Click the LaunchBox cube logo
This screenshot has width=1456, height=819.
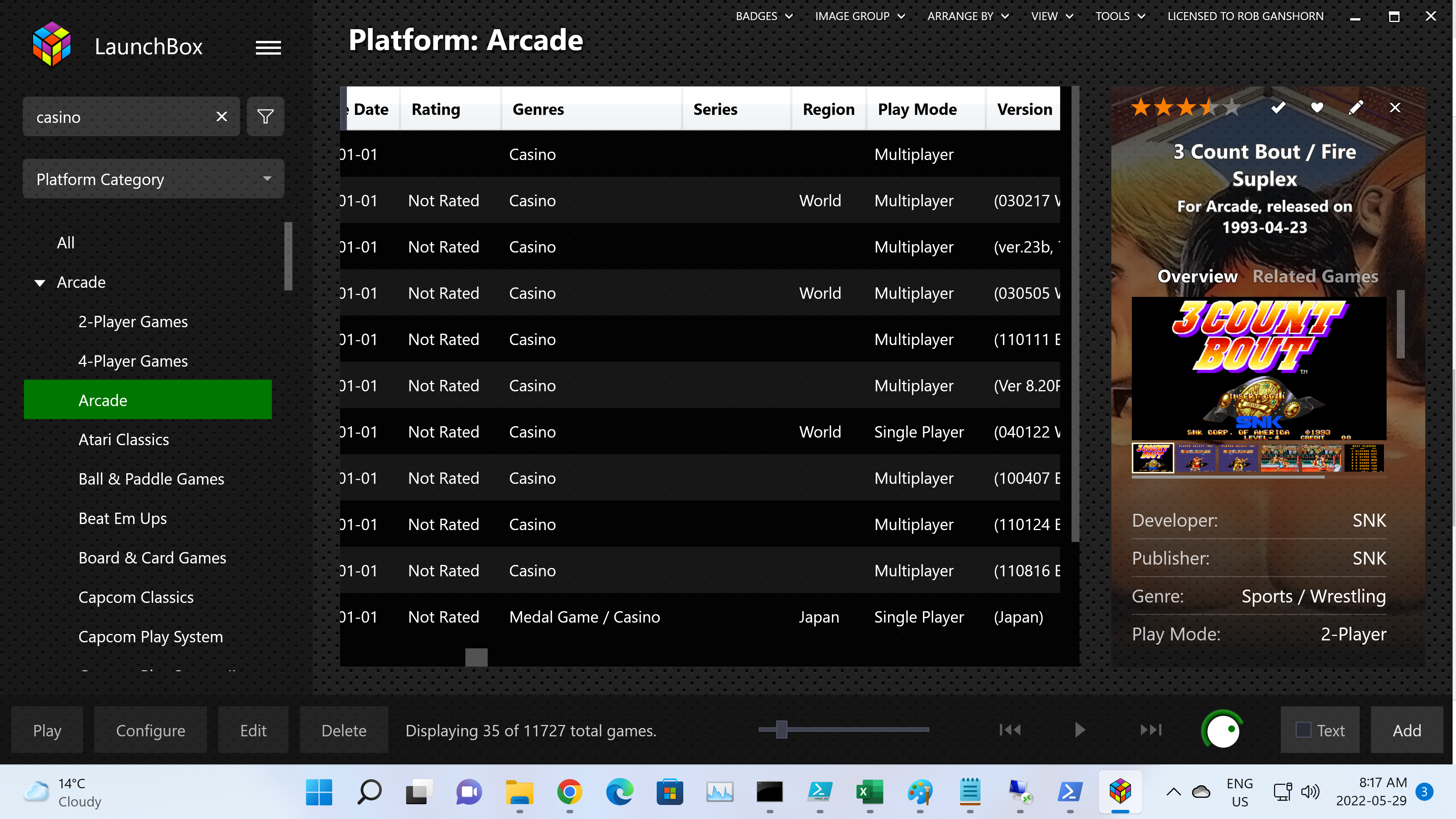point(52,45)
